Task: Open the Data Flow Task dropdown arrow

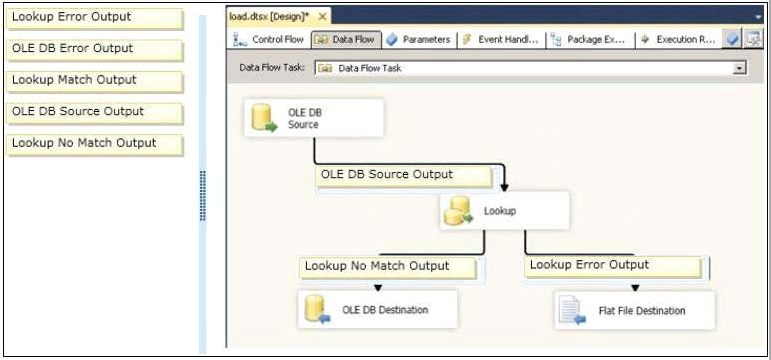Action: (x=739, y=68)
